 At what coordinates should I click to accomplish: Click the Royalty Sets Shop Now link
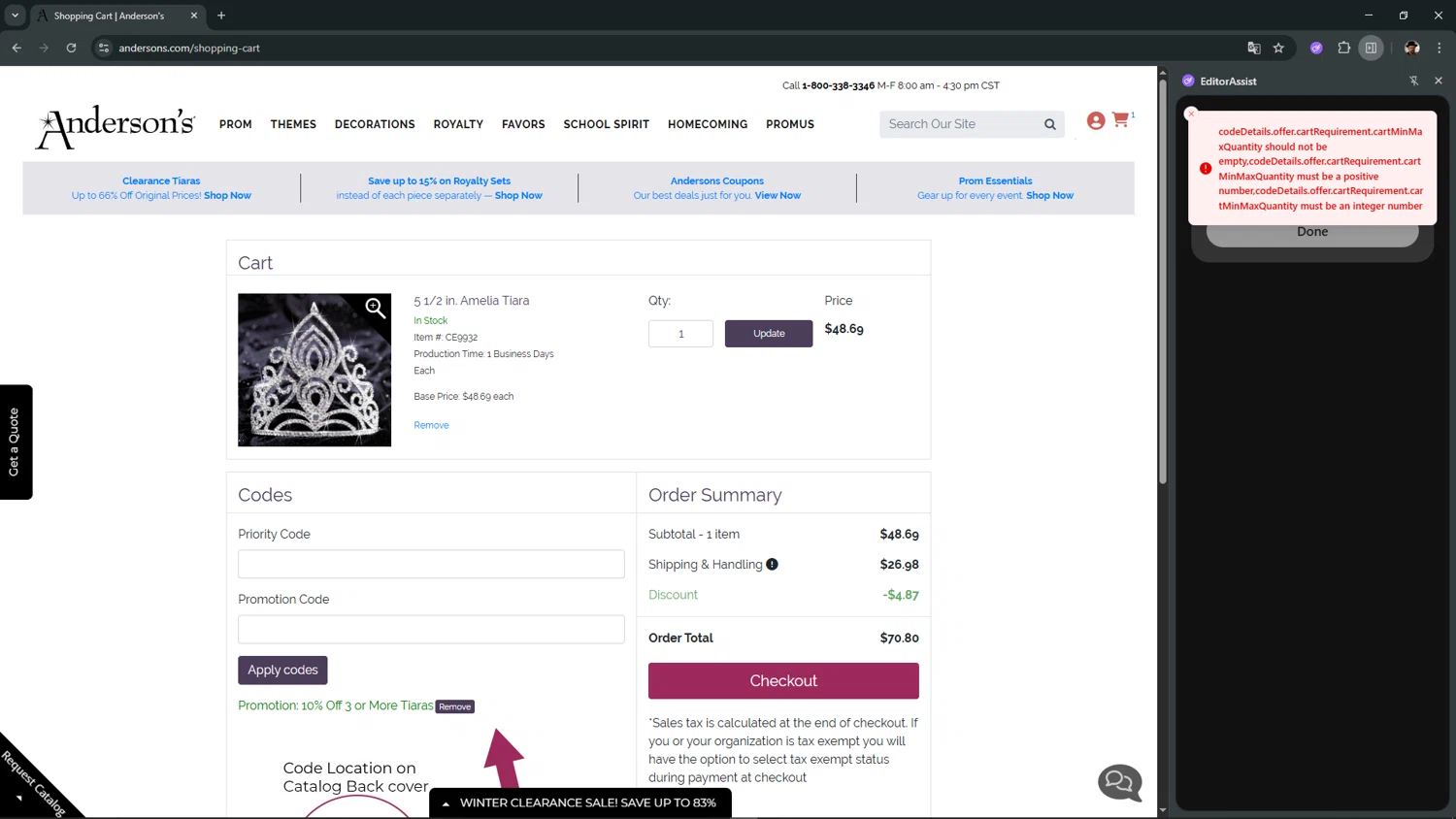(518, 196)
